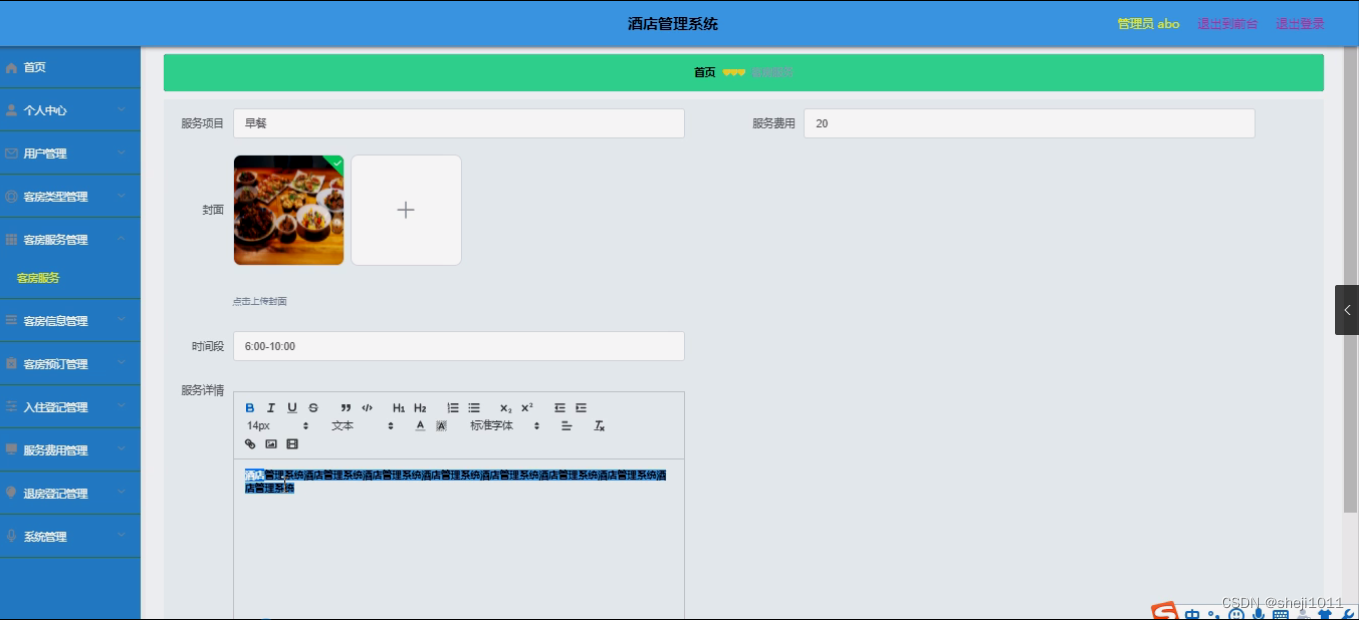1359x620 pixels.
Task: Apply Heading 2 style
Action: (x=420, y=408)
